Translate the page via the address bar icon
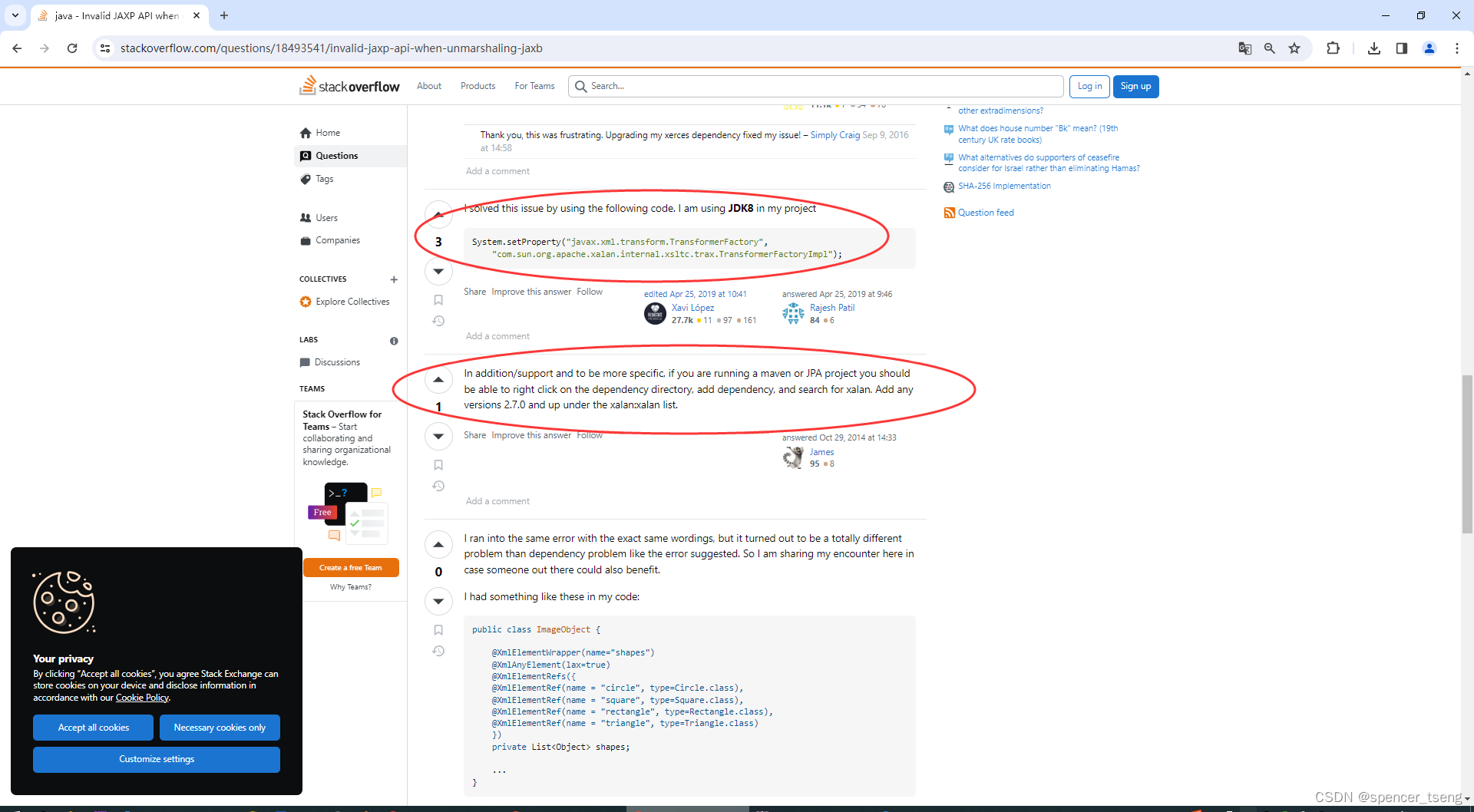 click(1245, 48)
